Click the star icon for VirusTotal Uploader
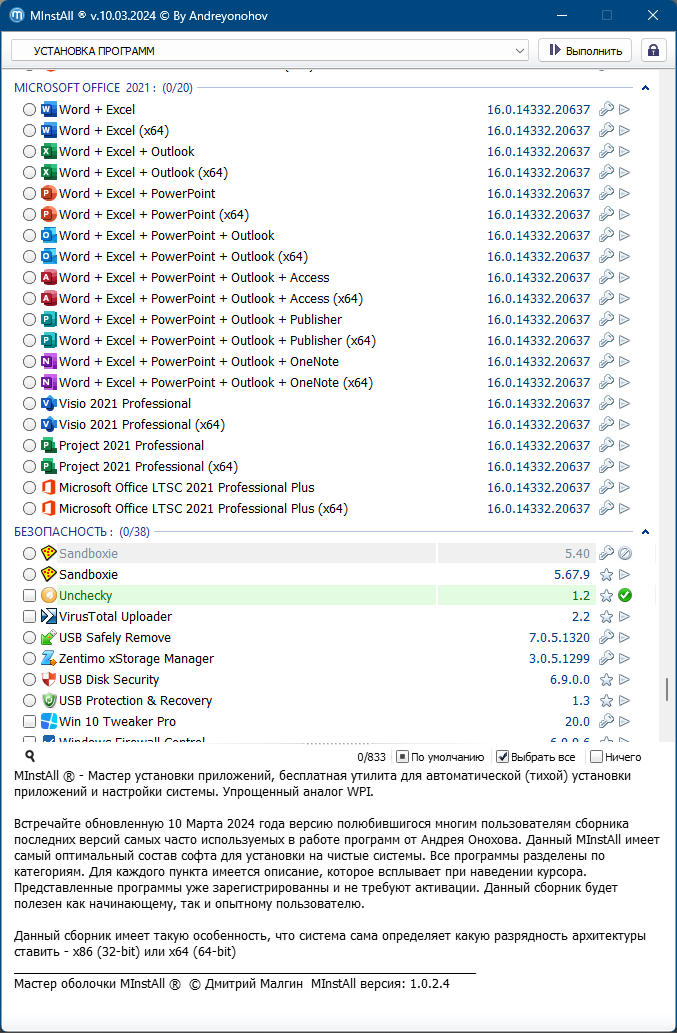This screenshot has height=1033, width=677. click(x=606, y=617)
